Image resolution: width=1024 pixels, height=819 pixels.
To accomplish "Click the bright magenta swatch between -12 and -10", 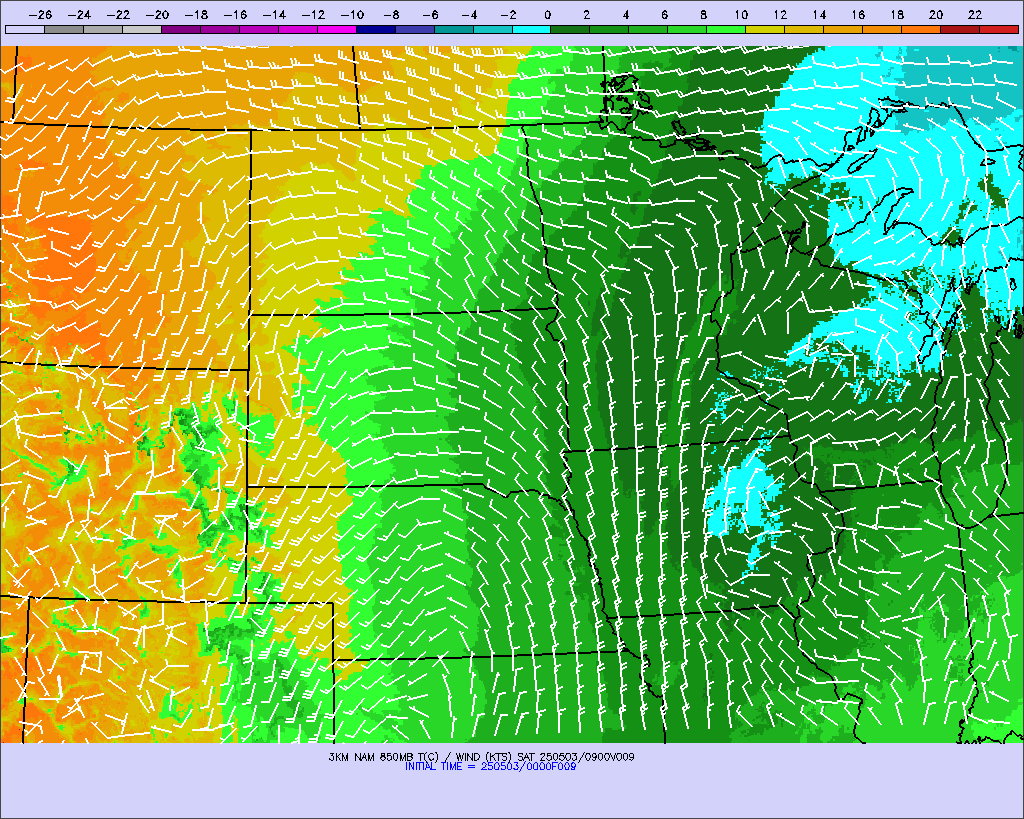I will click(337, 29).
